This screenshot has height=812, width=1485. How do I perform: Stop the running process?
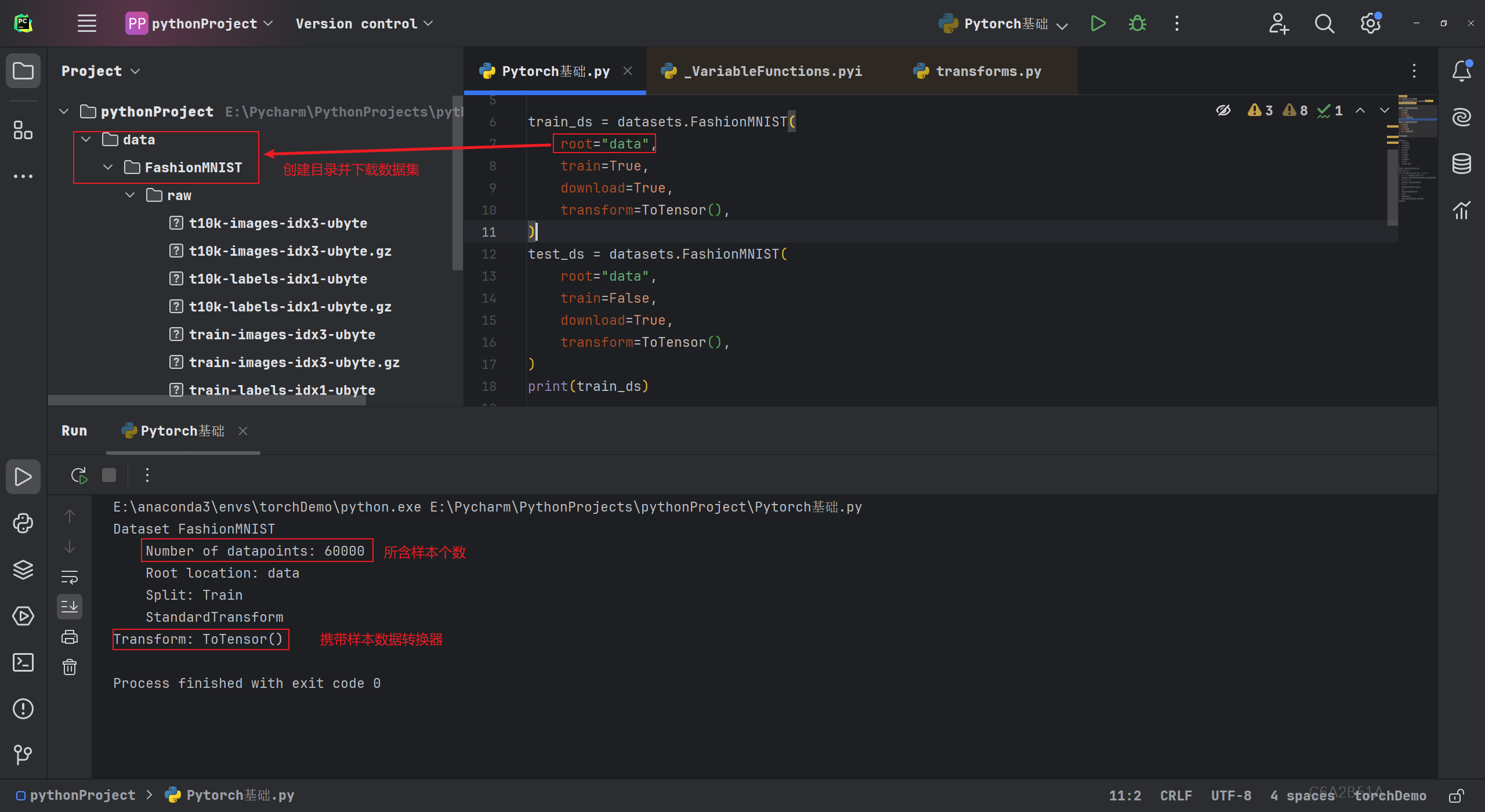click(109, 476)
